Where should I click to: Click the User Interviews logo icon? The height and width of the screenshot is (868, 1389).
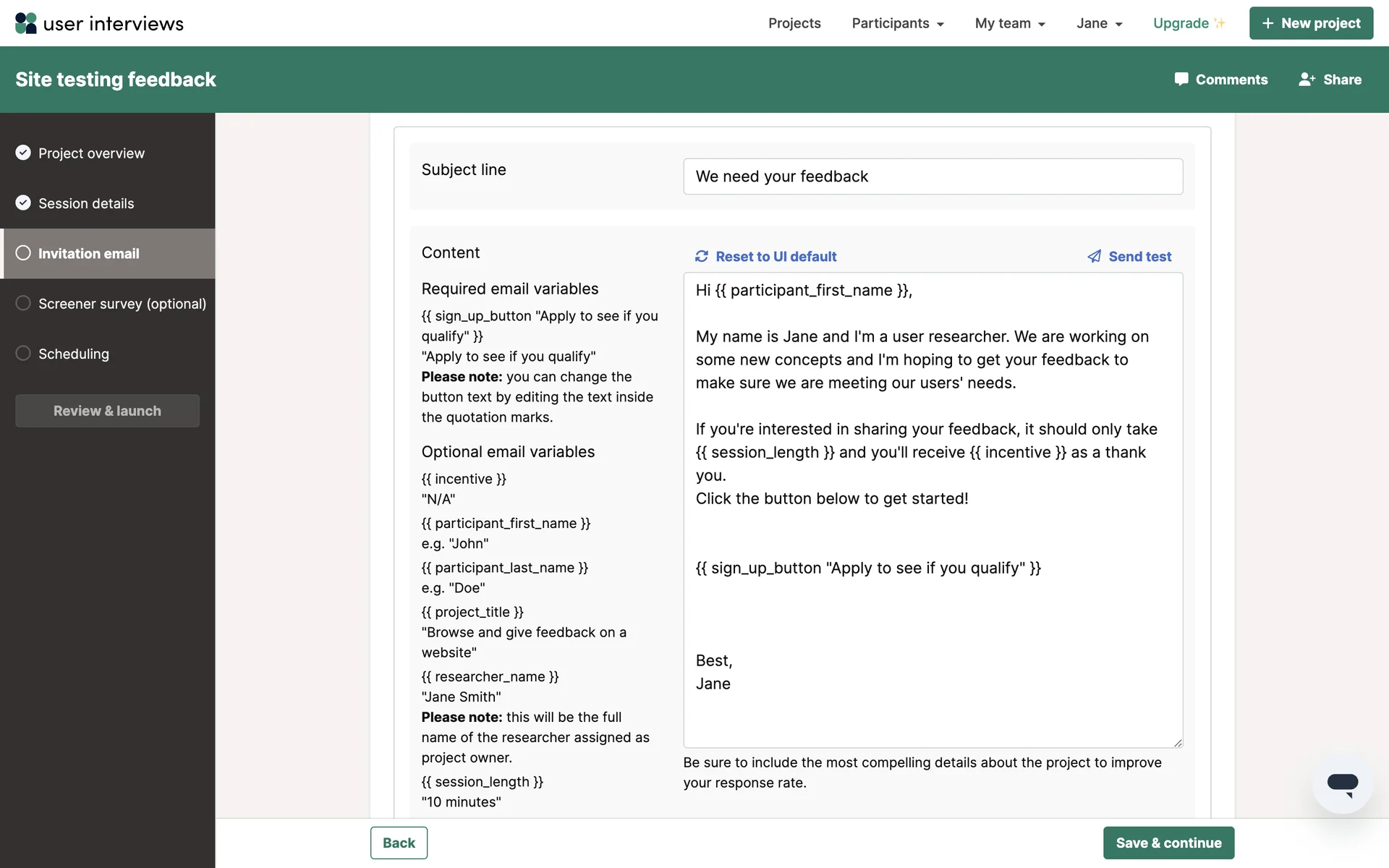pyautogui.click(x=26, y=23)
